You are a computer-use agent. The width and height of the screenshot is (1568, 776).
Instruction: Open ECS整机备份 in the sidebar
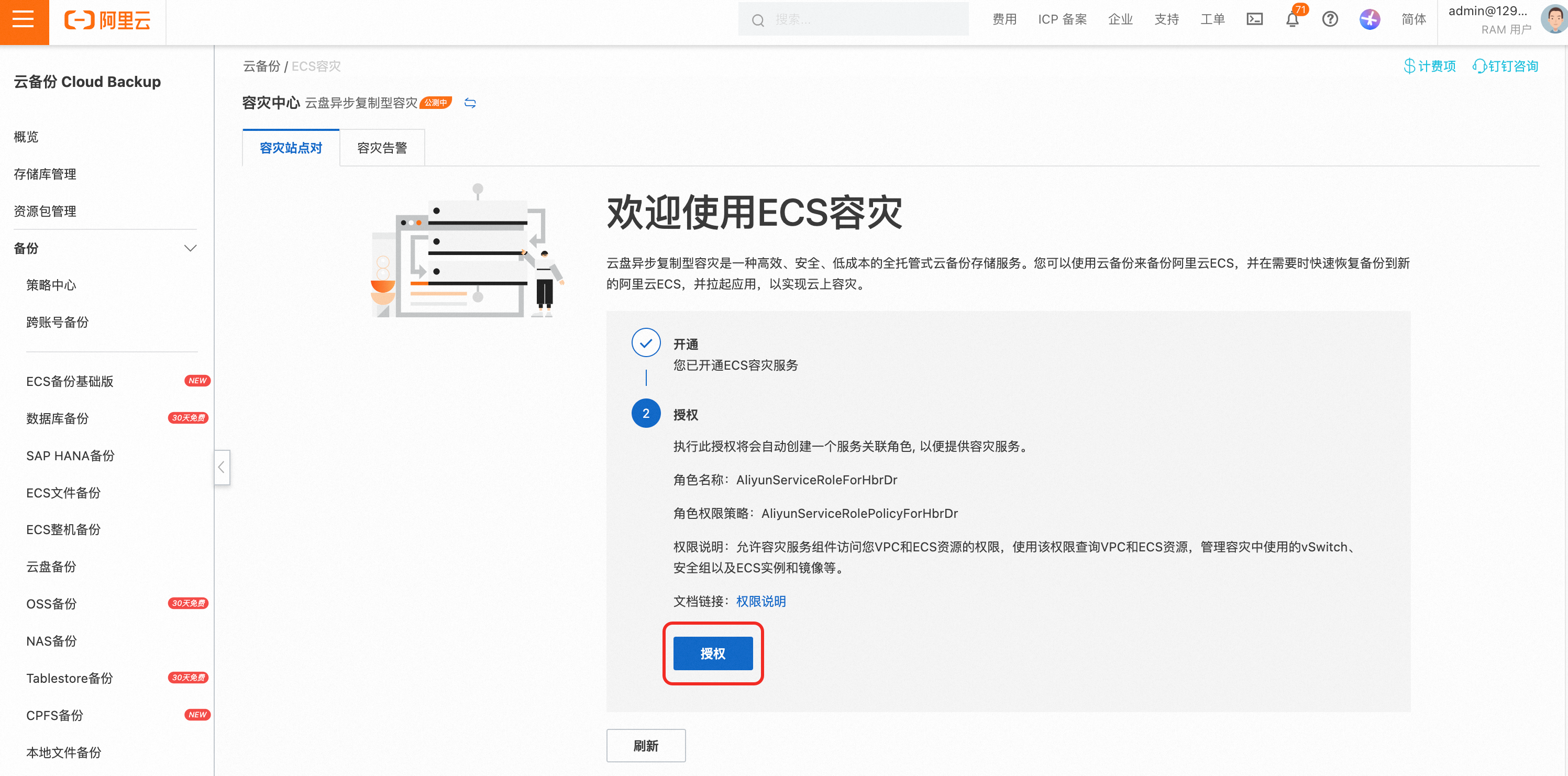pyautogui.click(x=63, y=529)
